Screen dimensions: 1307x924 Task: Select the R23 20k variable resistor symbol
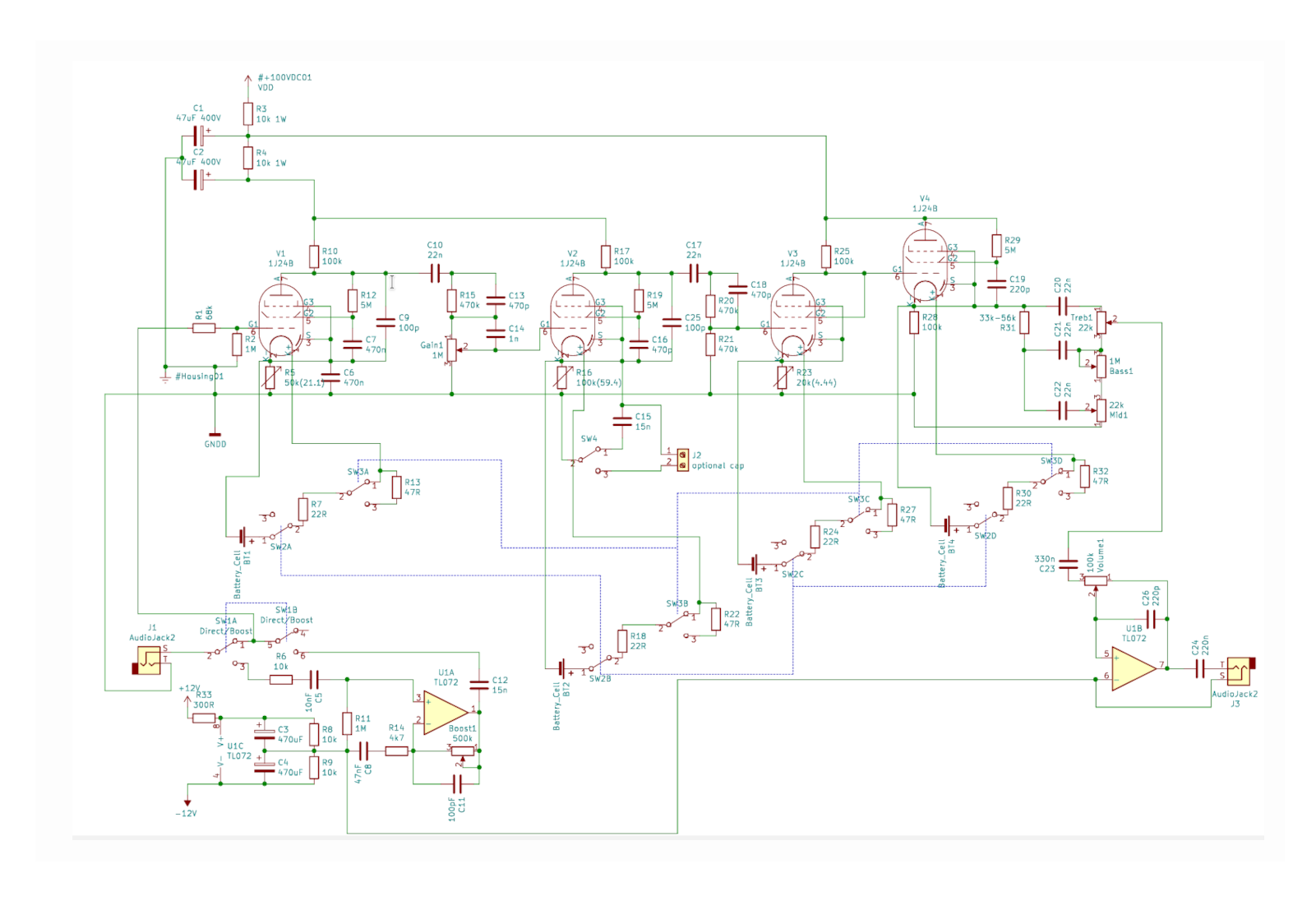[783, 377]
